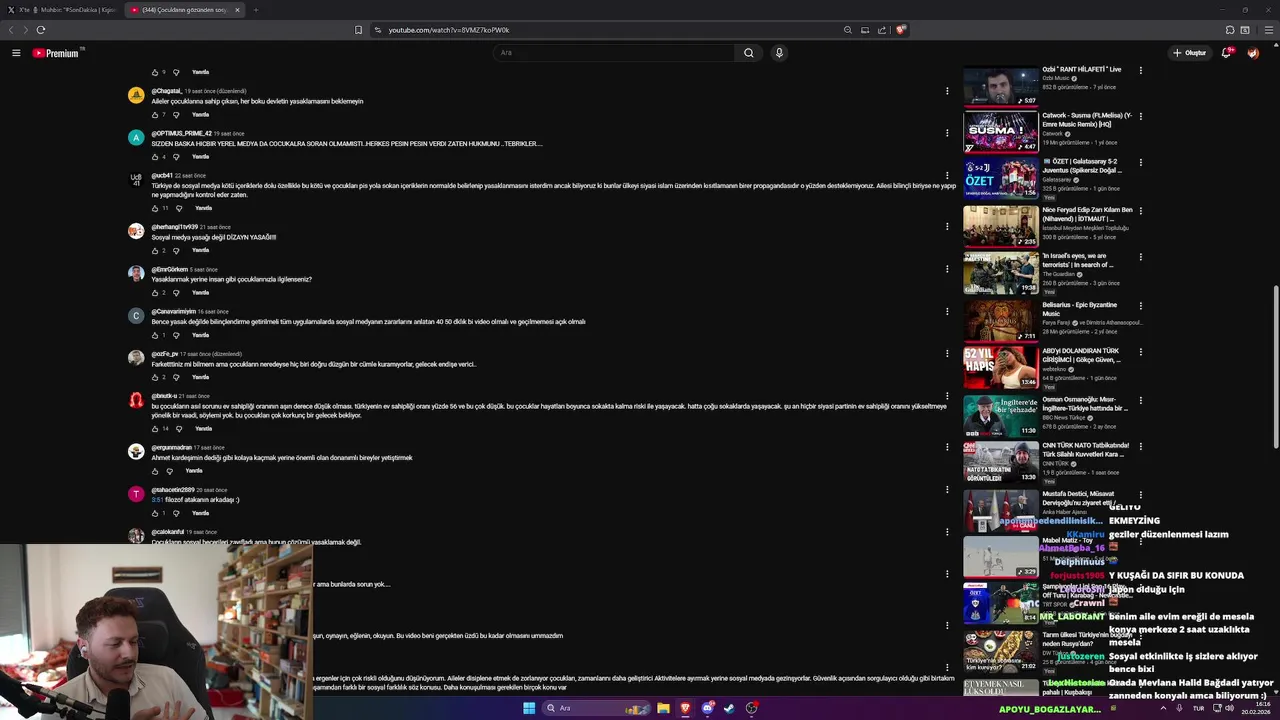Reload the page with browser refresh icon
The image size is (1280, 720).
[41, 30]
